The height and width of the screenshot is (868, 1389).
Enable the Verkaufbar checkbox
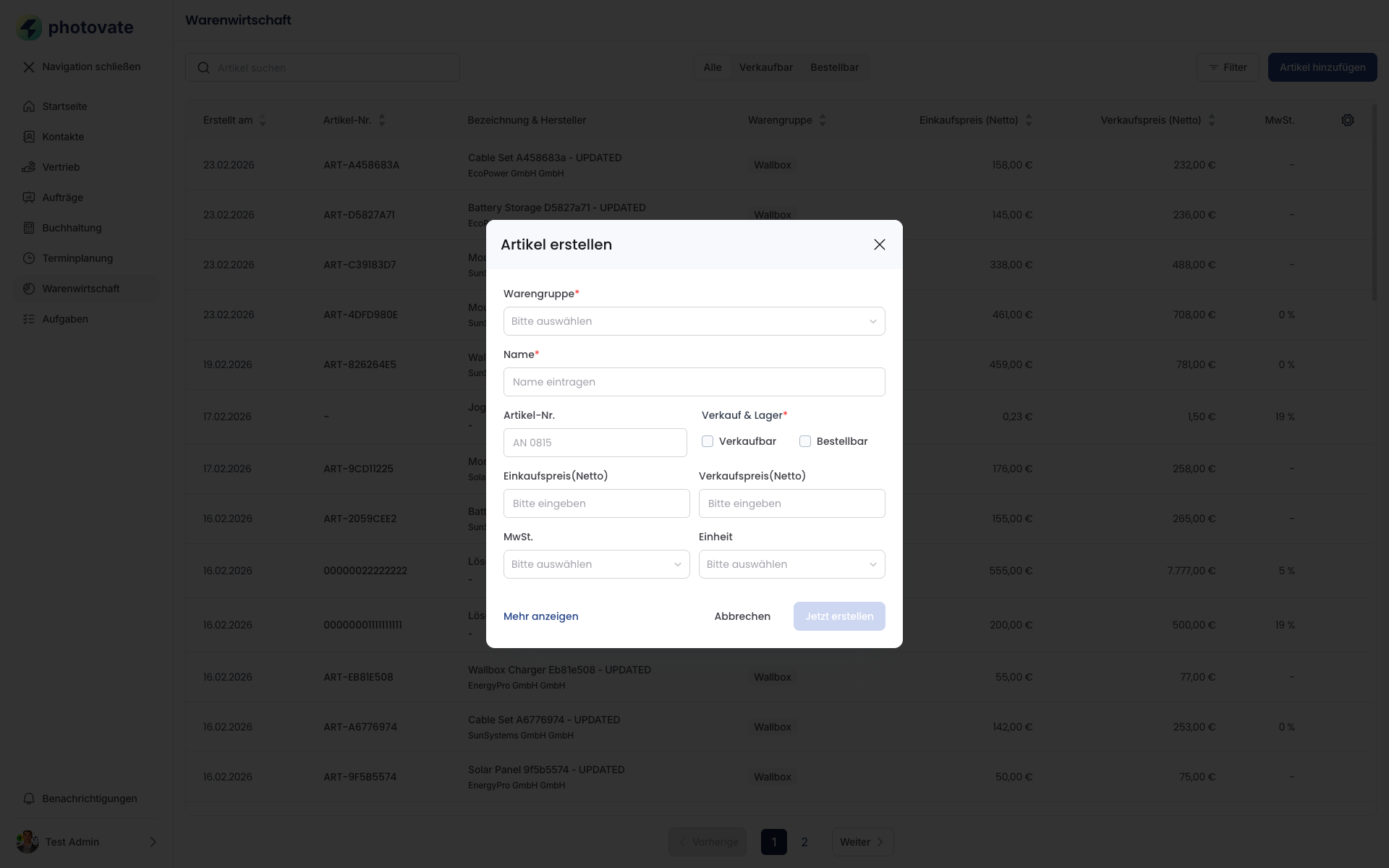708,441
